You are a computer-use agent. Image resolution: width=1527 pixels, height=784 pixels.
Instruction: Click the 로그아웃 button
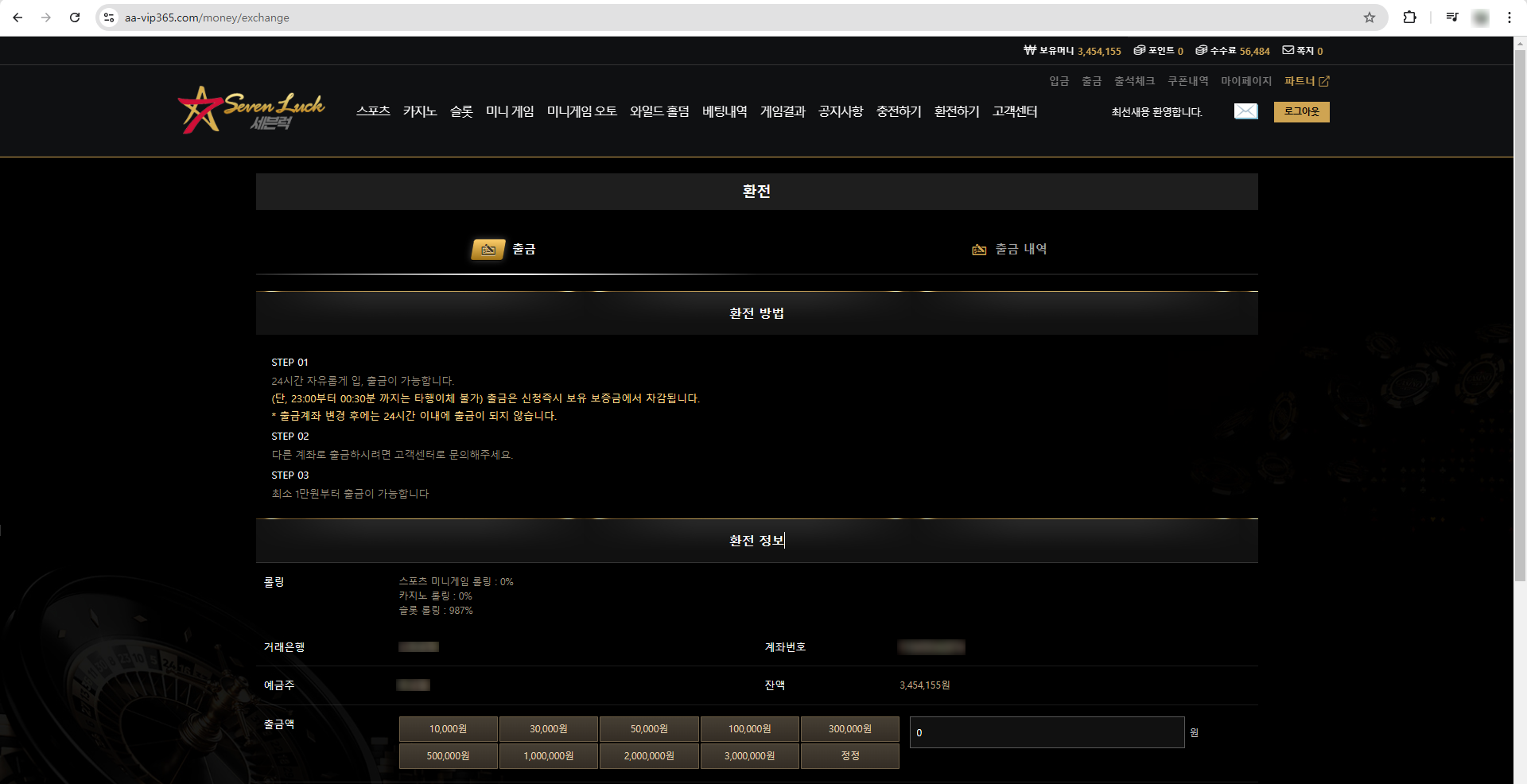[x=1302, y=111]
